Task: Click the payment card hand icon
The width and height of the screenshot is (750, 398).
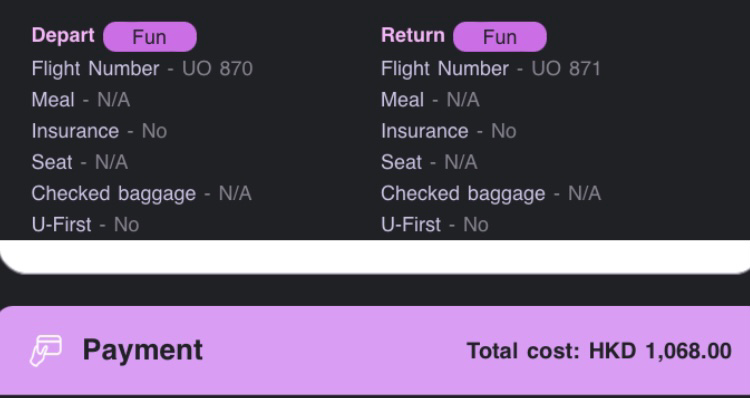Action: click(46, 351)
